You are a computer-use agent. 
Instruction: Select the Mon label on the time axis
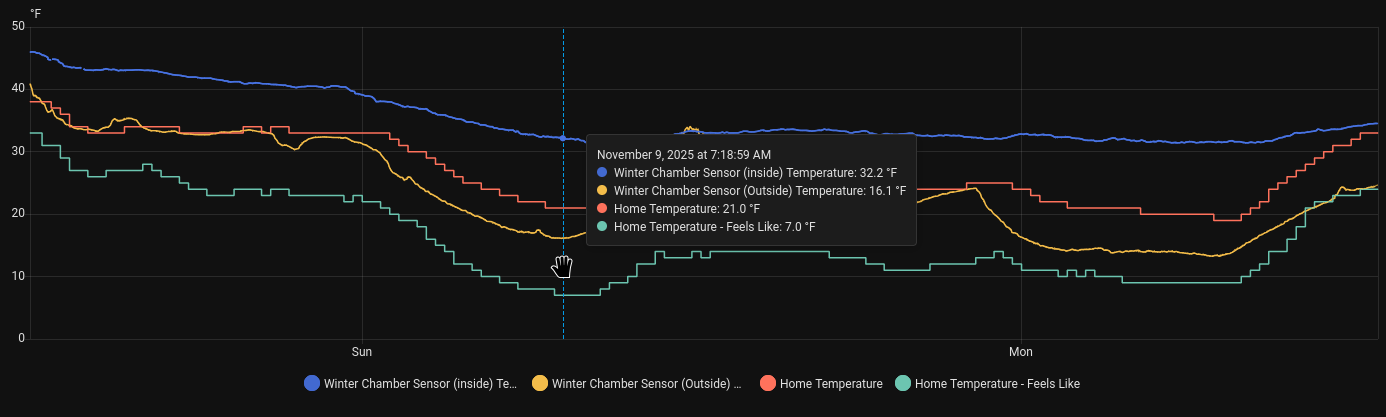click(x=1020, y=352)
